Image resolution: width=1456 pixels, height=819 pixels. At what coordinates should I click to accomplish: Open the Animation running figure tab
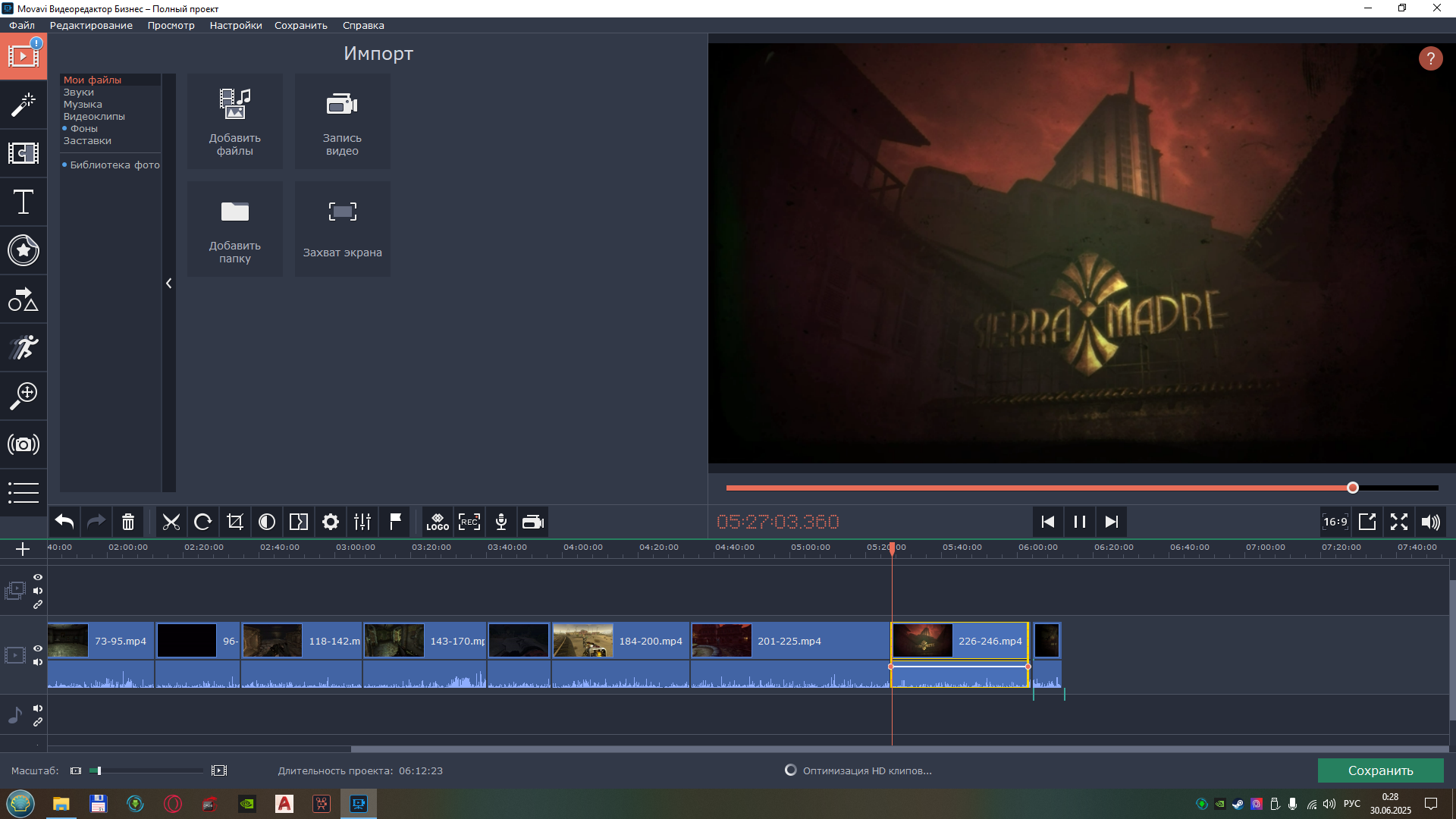(24, 347)
